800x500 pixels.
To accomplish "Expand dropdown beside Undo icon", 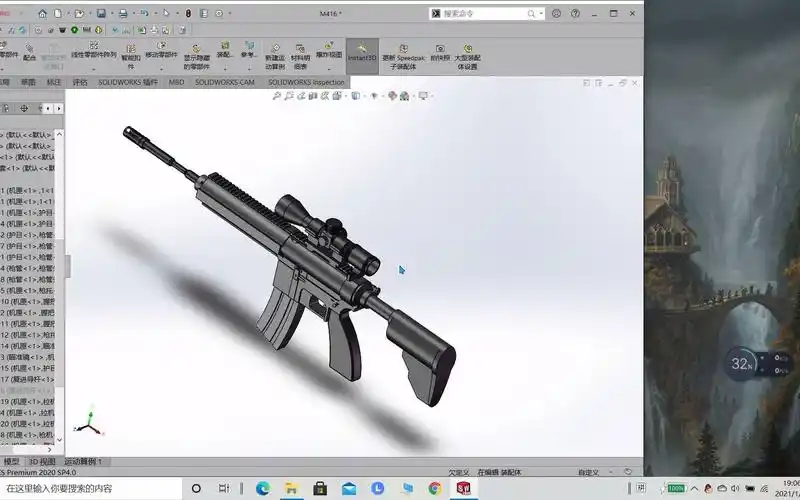I will click(154, 14).
